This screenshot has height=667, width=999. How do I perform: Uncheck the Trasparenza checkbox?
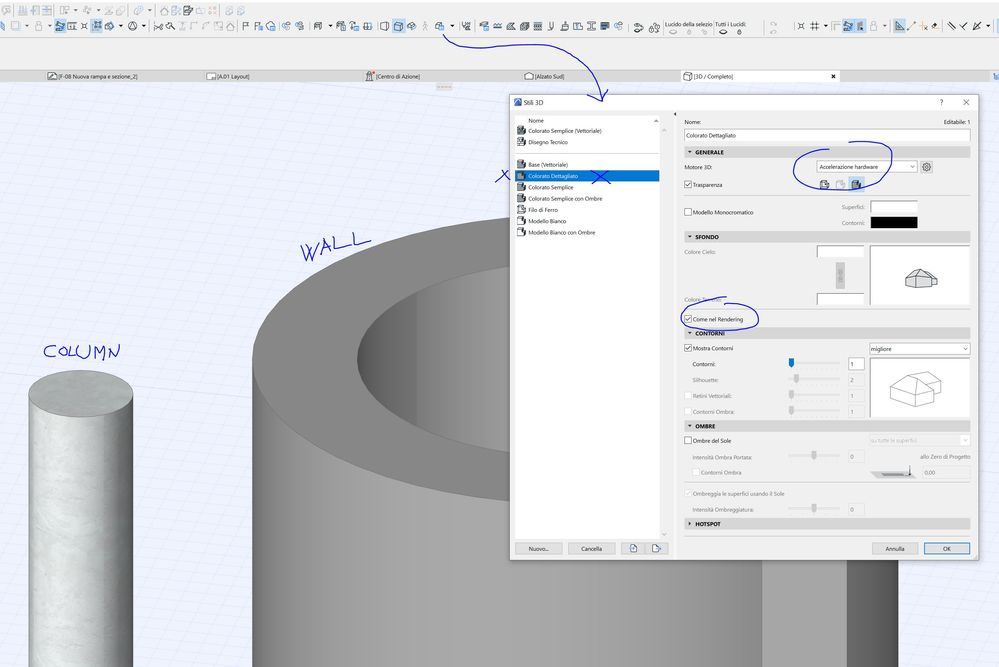pyautogui.click(x=687, y=184)
